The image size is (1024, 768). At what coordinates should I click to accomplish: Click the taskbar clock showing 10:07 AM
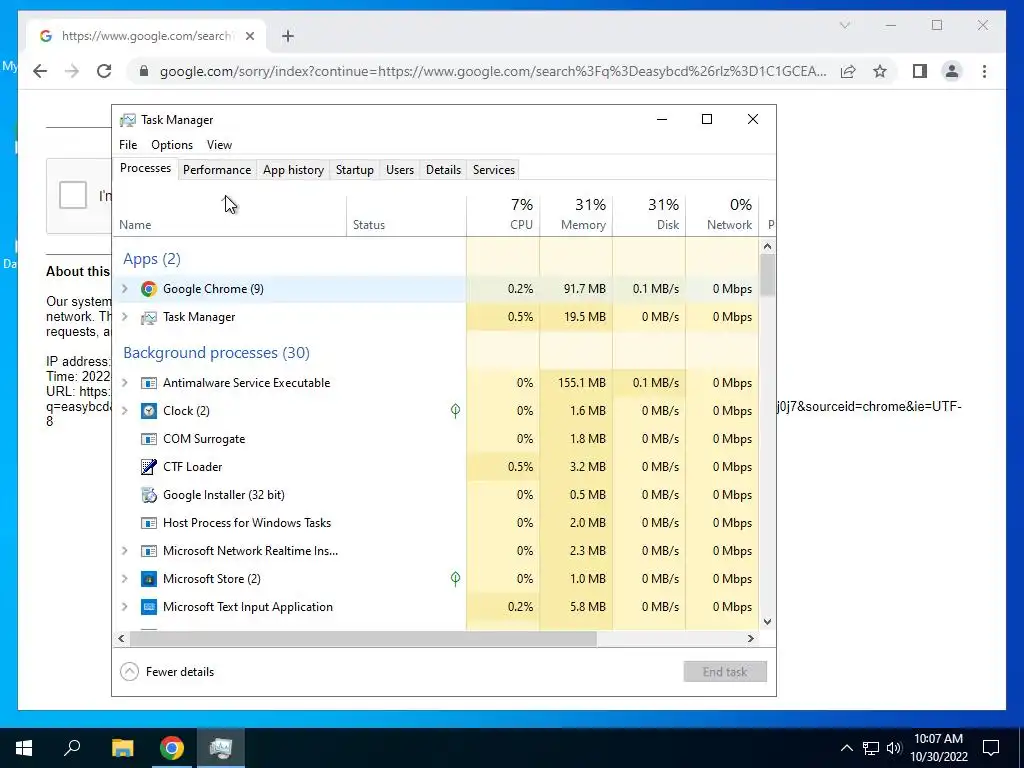point(938,748)
